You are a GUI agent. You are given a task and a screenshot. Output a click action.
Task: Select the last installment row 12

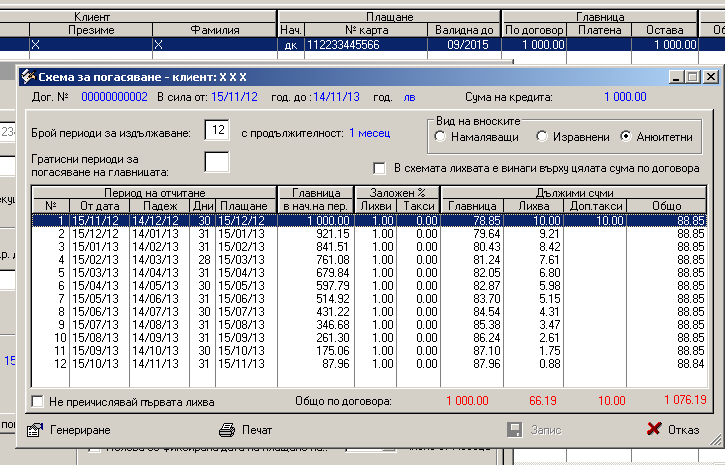[369, 364]
